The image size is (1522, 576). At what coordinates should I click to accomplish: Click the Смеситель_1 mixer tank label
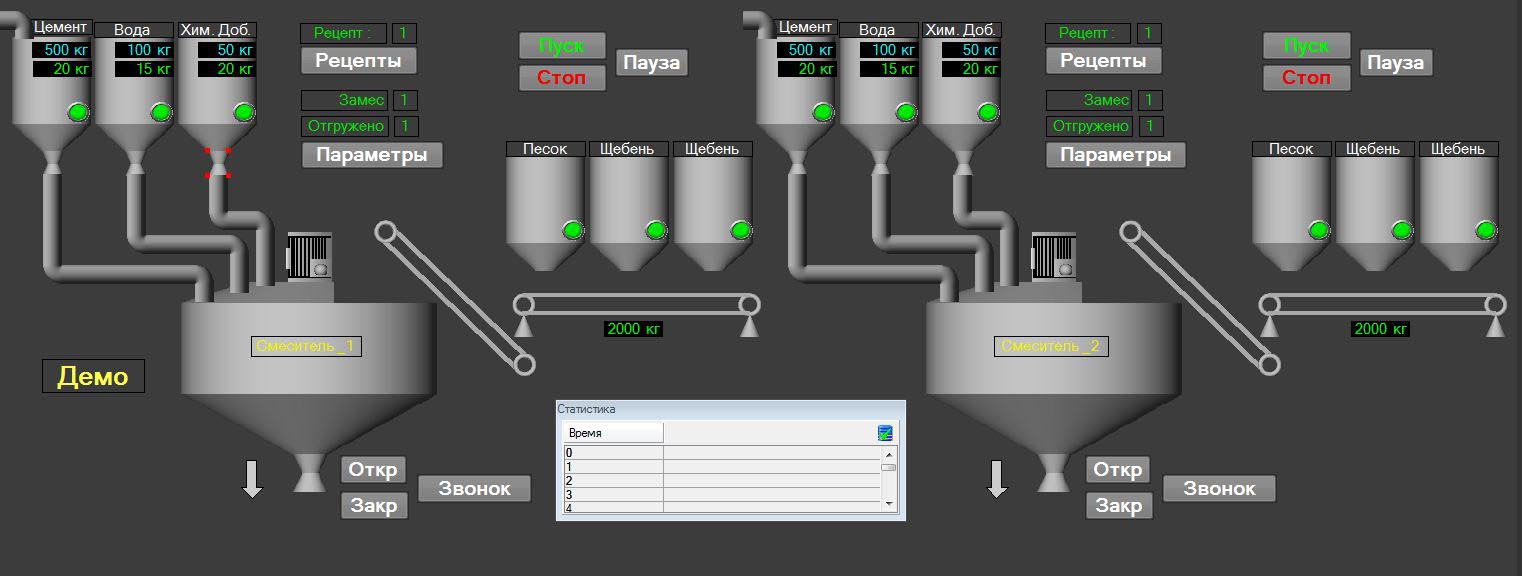pos(306,346)
